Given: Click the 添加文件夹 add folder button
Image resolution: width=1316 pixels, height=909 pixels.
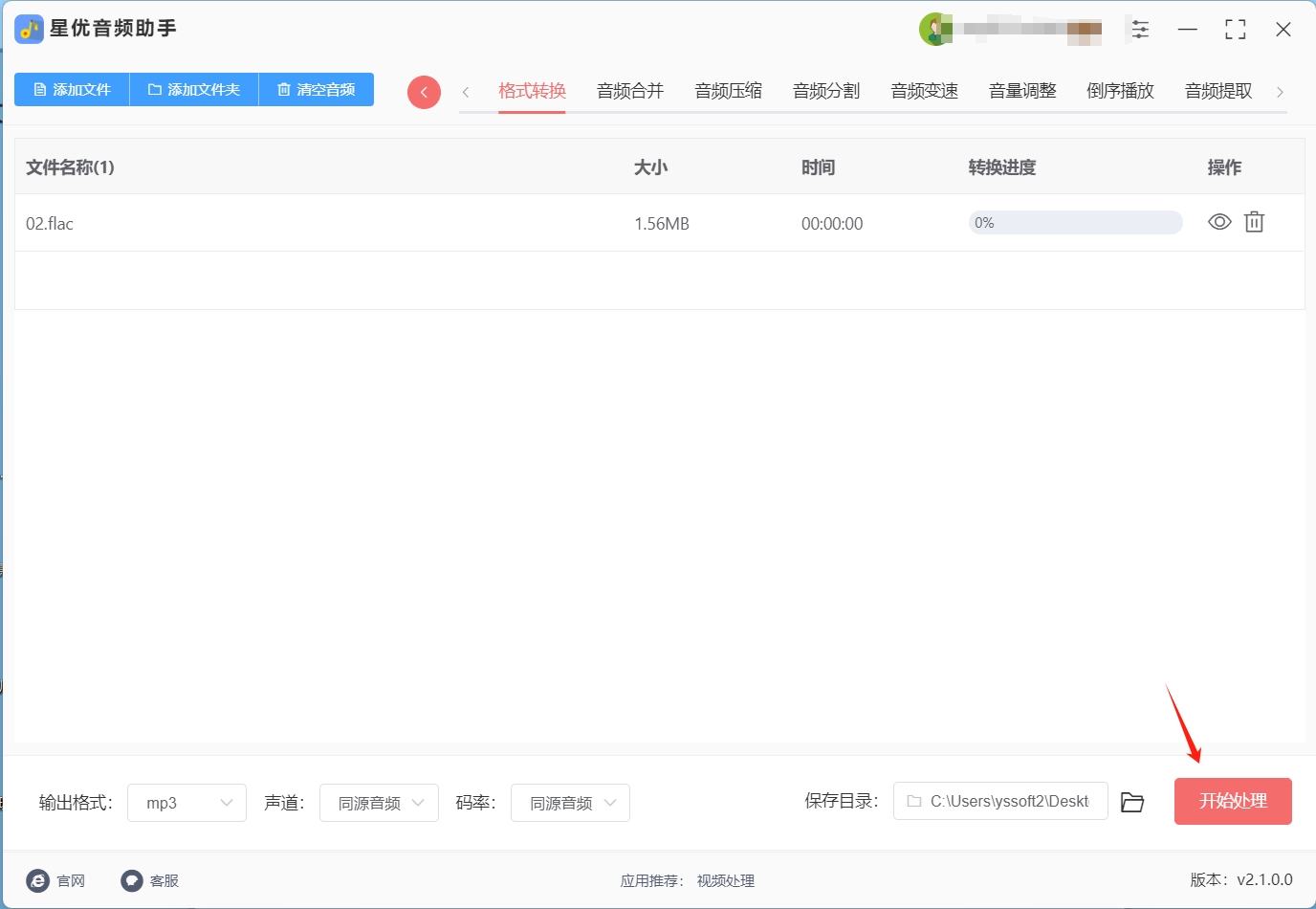Looking at the screenshot, I should tap(194, 90).
